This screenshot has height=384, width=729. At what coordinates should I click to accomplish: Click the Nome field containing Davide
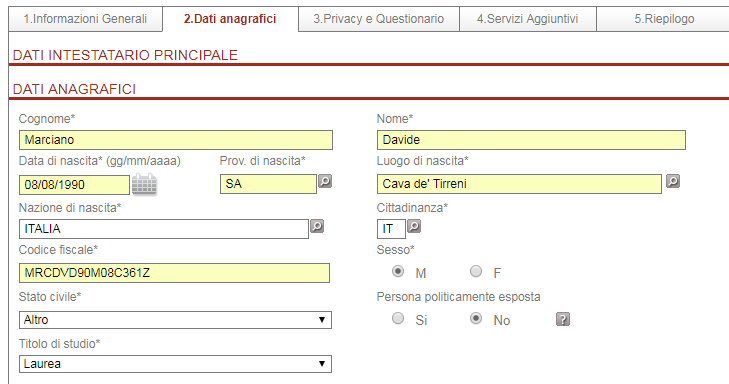(x=531, y=140)
